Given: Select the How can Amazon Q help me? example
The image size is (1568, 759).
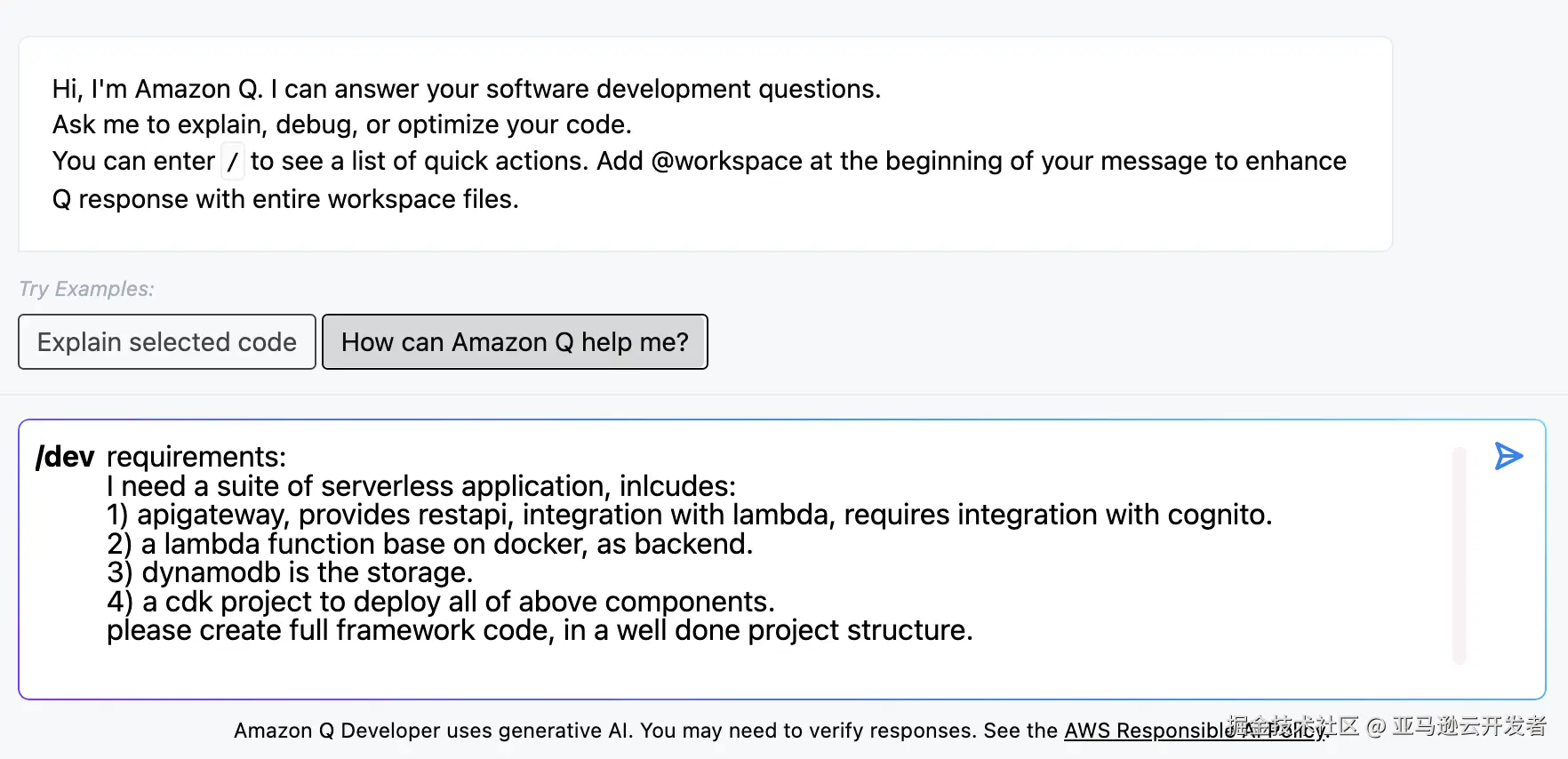Looking at the screenshot, I should coord(515,342).
